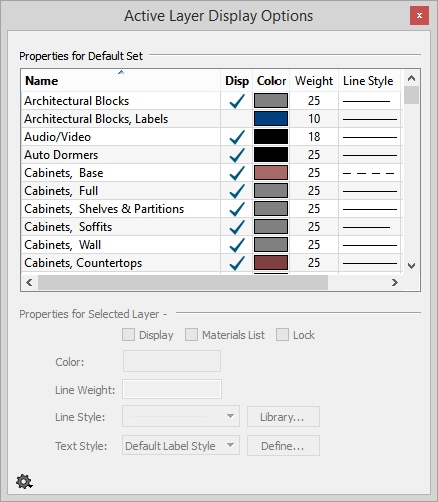Click blue color swatch for Architectural Blocks, Labels

click(271, 119)
